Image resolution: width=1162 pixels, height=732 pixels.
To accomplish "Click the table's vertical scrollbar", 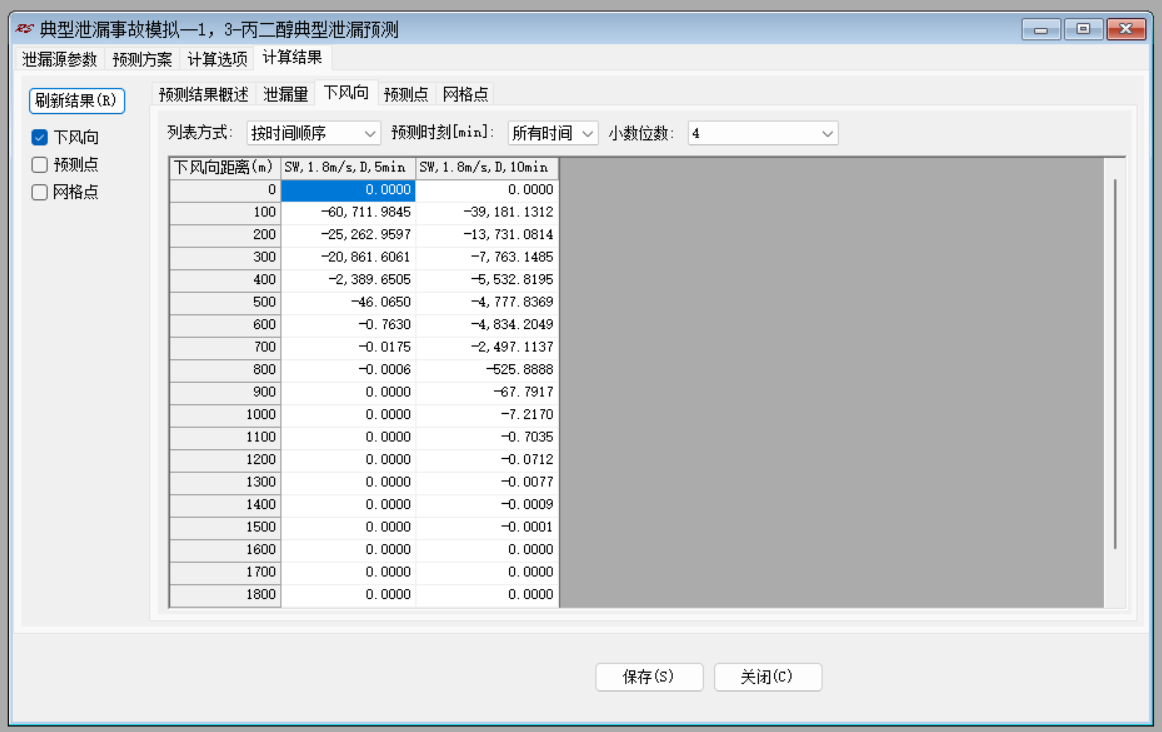I will (x=1115, y=363).
